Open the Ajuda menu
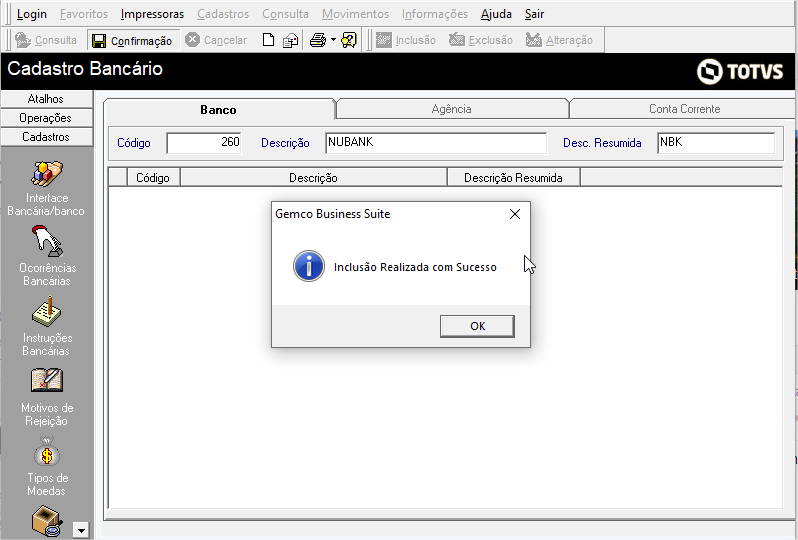798x540 pixels. (x=496, y=14)
